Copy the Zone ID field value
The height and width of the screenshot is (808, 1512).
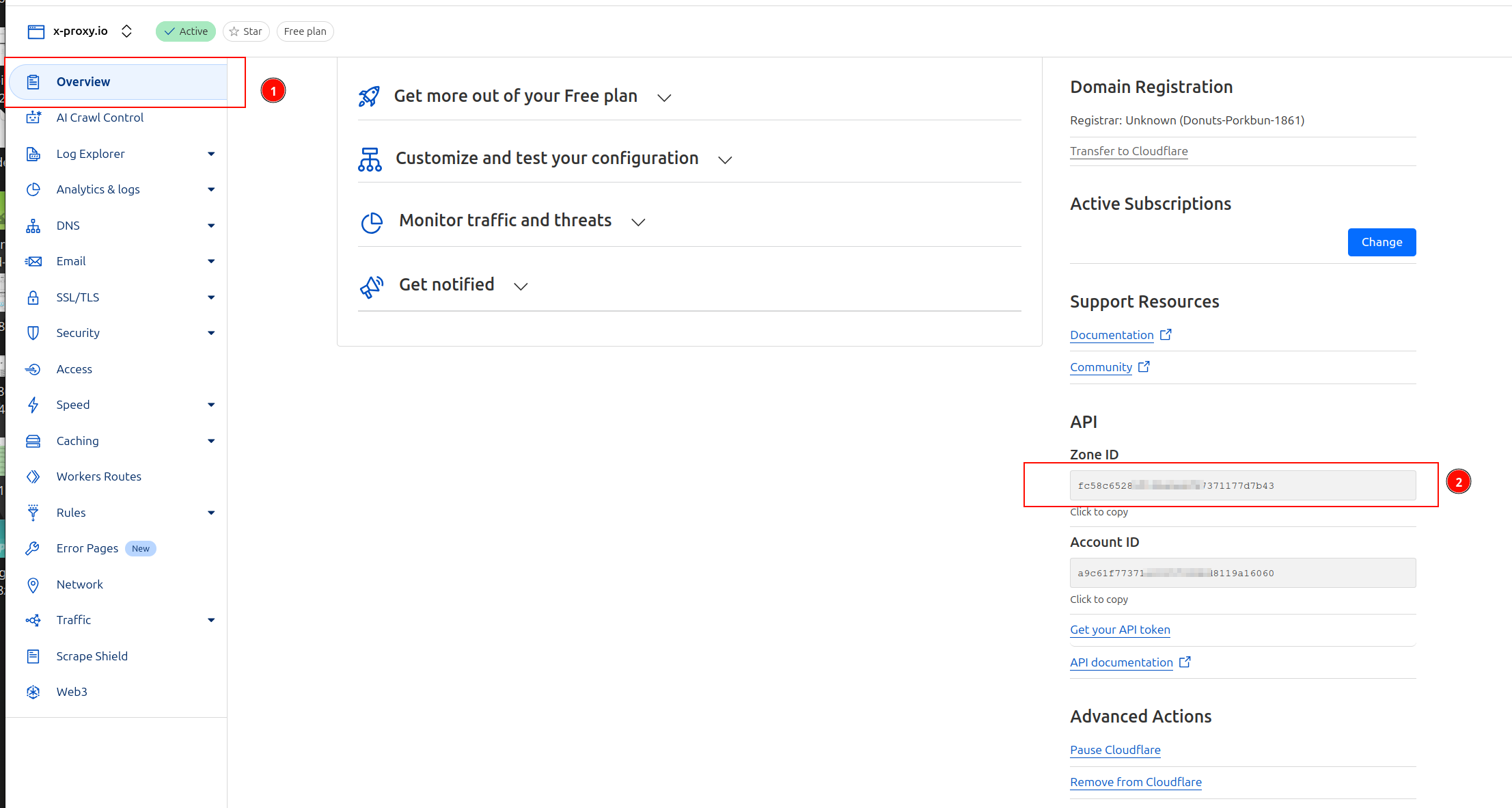click(1242, 485)
